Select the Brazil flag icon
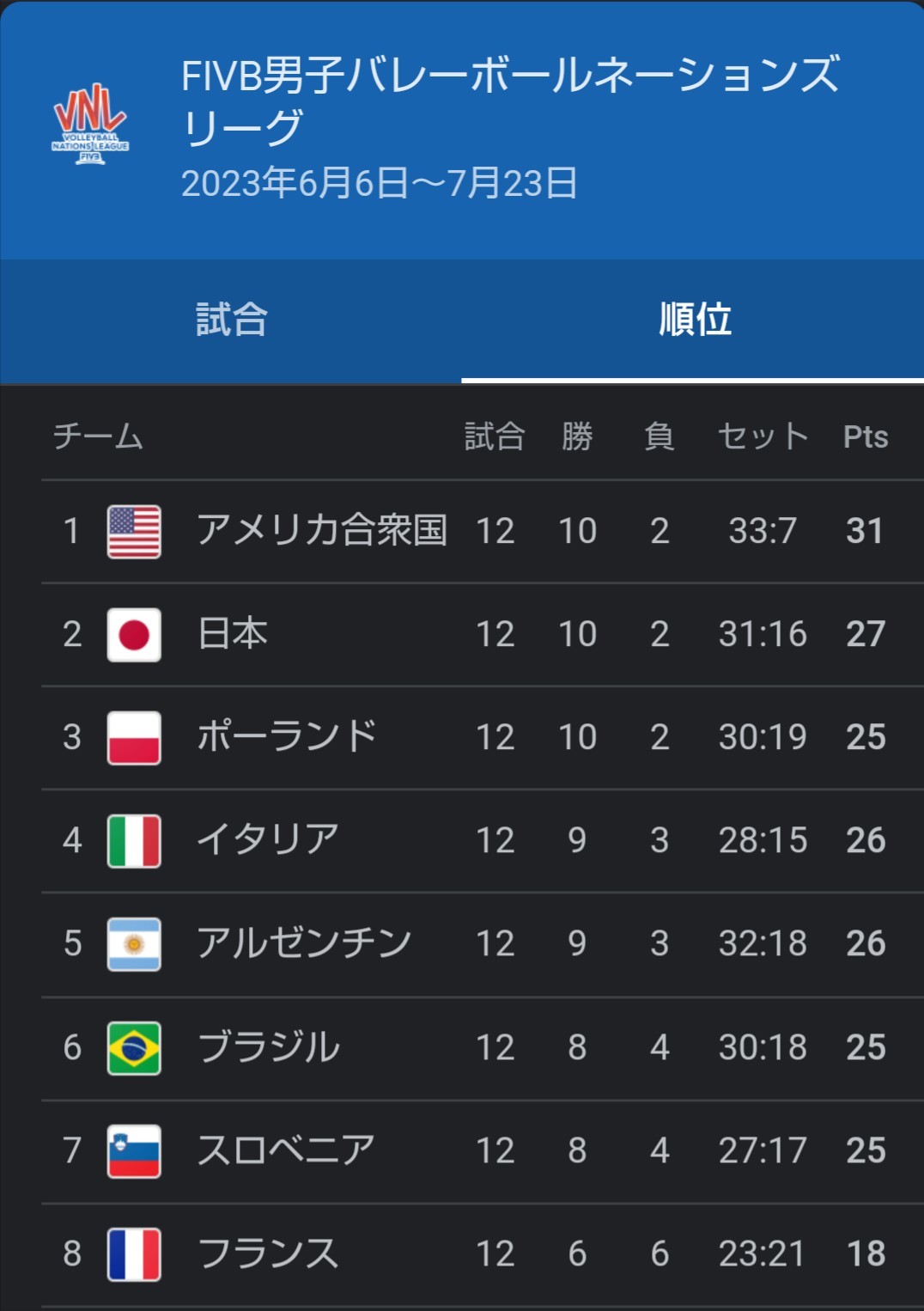Screen dimensions: 924x1311 pos(134,1048)
